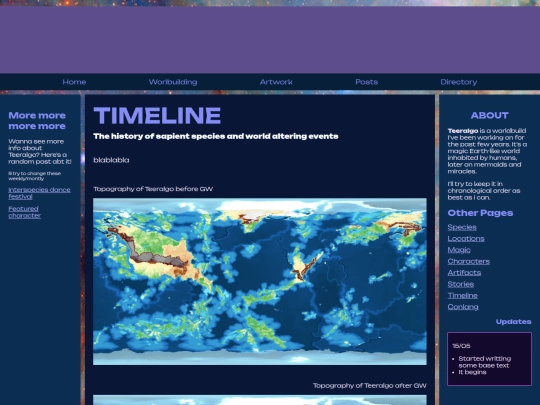540x405 pixels.
Task: Click the history of sapient species subtitle
Action: (216, 136)
